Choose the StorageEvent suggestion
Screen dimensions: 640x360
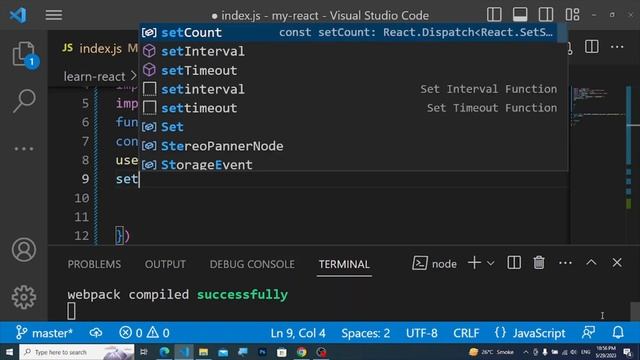point(353,163)
